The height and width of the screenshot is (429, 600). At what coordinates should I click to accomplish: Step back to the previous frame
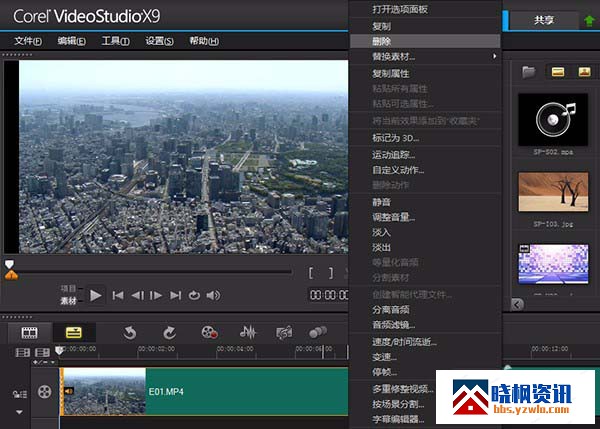(x=138, y=295)
